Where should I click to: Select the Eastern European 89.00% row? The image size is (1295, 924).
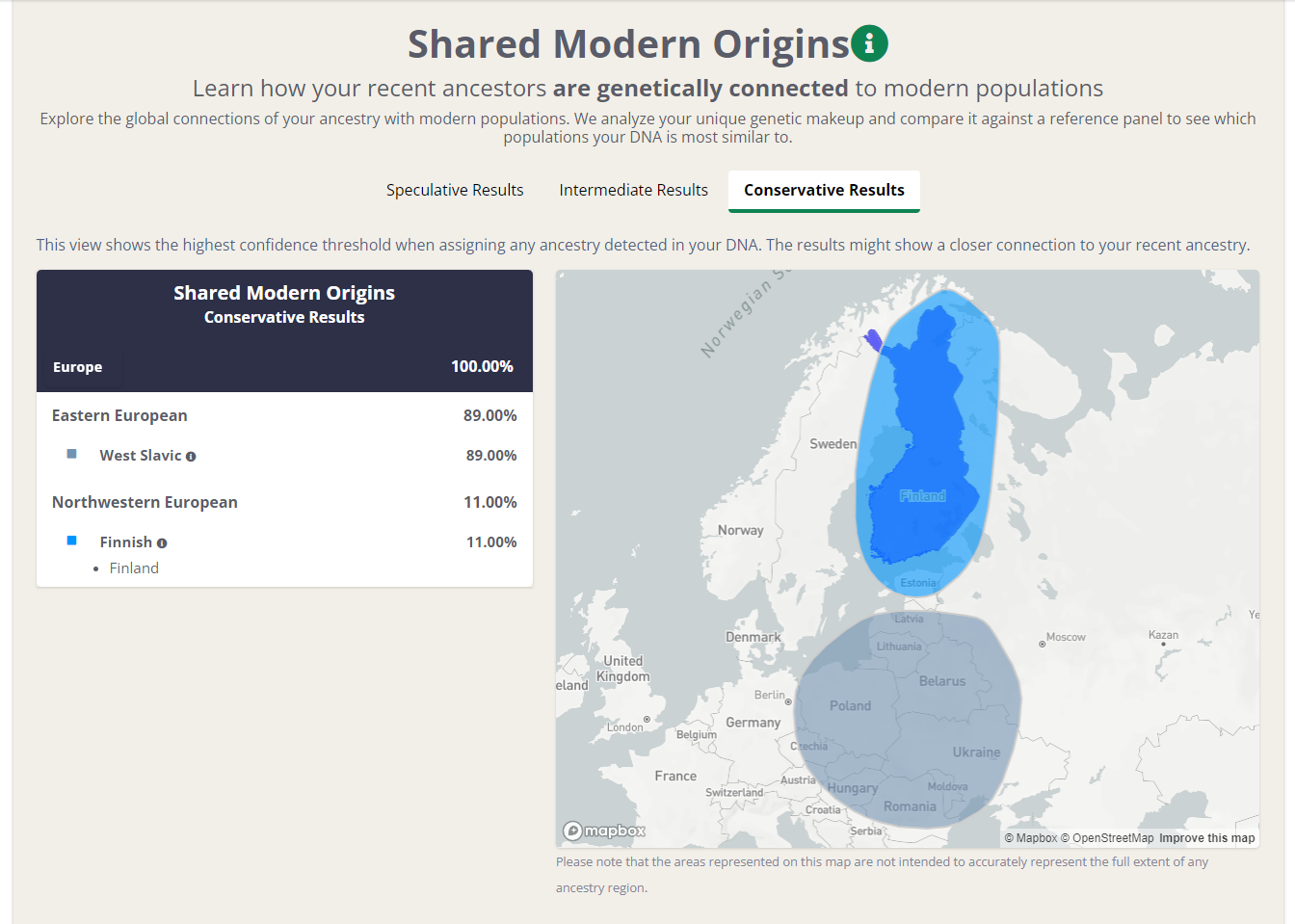(284, 415)
